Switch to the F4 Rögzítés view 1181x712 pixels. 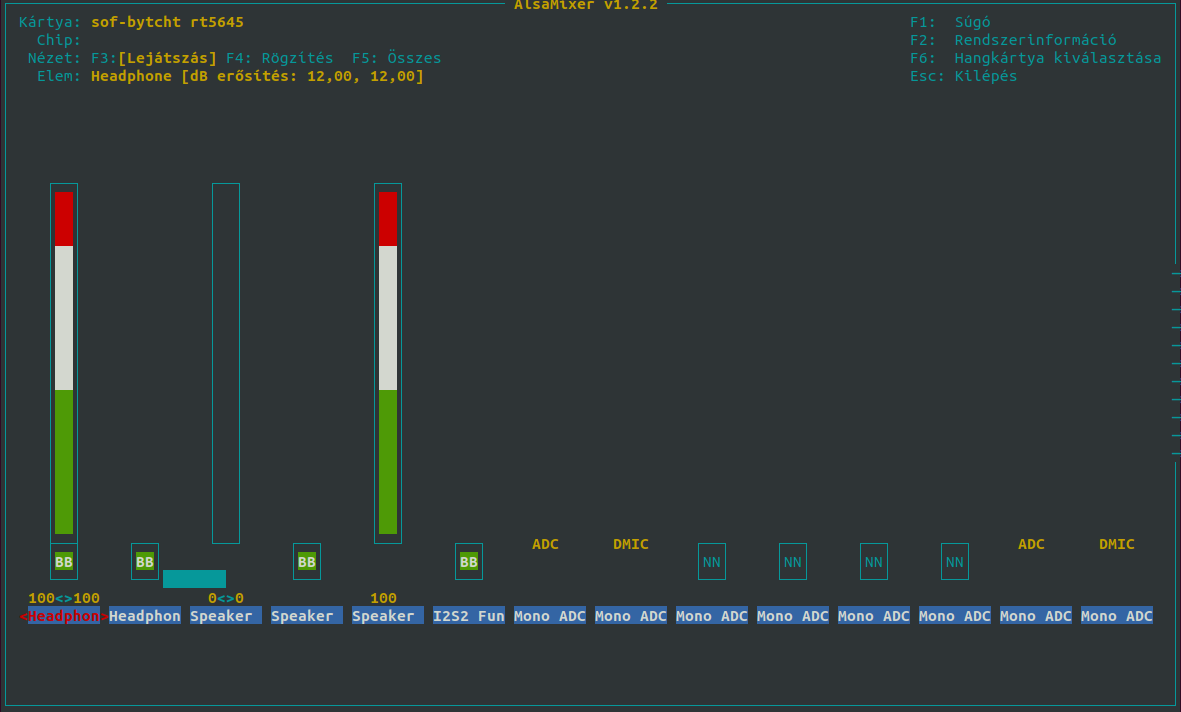click(x=279, y=58)
